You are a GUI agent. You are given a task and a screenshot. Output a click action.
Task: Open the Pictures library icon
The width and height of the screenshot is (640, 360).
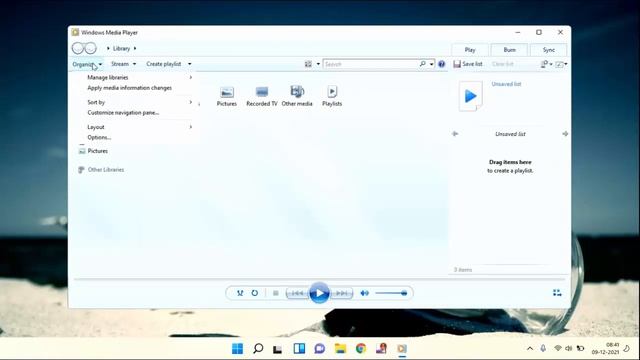pyautogui.click(x=227, y=96)
